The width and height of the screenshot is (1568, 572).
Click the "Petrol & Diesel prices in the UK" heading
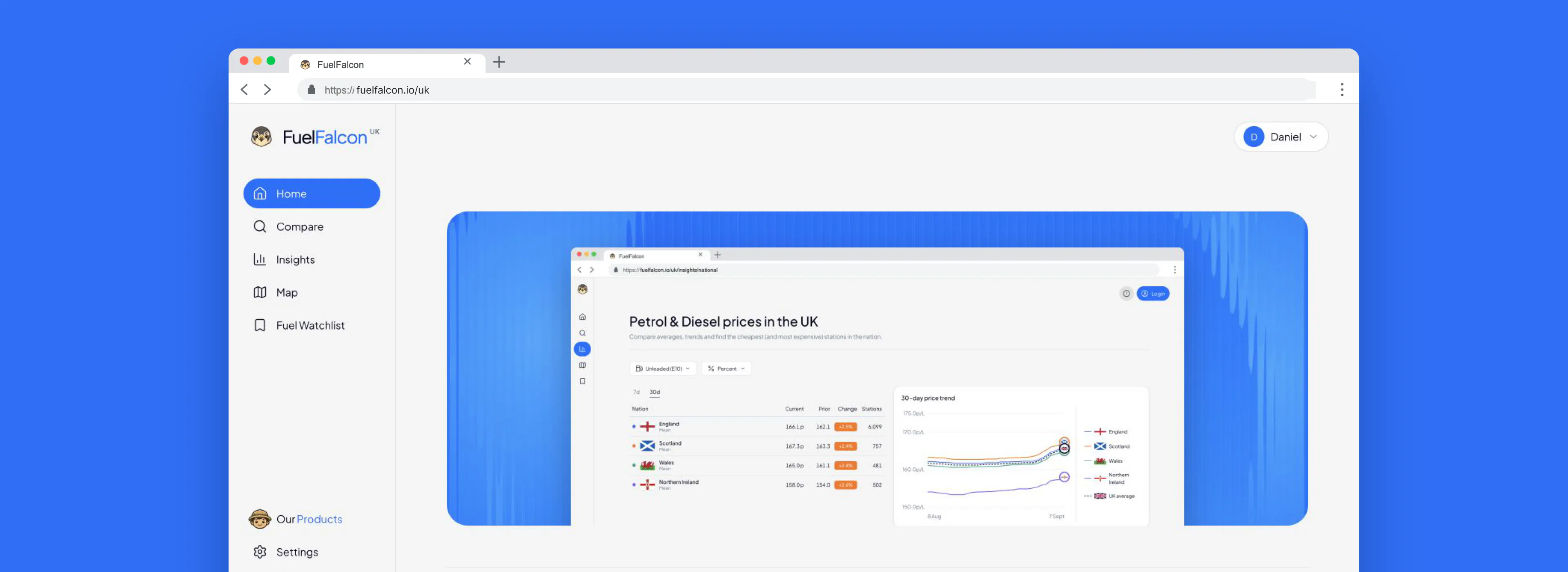pyautogui.click(x=723, y=322)
